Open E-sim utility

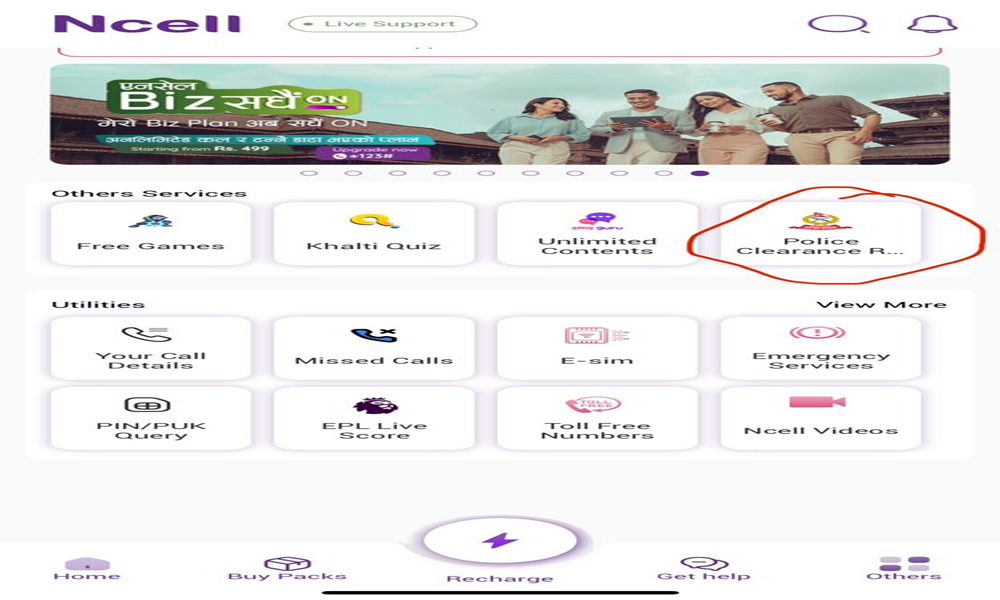point(598,348)
